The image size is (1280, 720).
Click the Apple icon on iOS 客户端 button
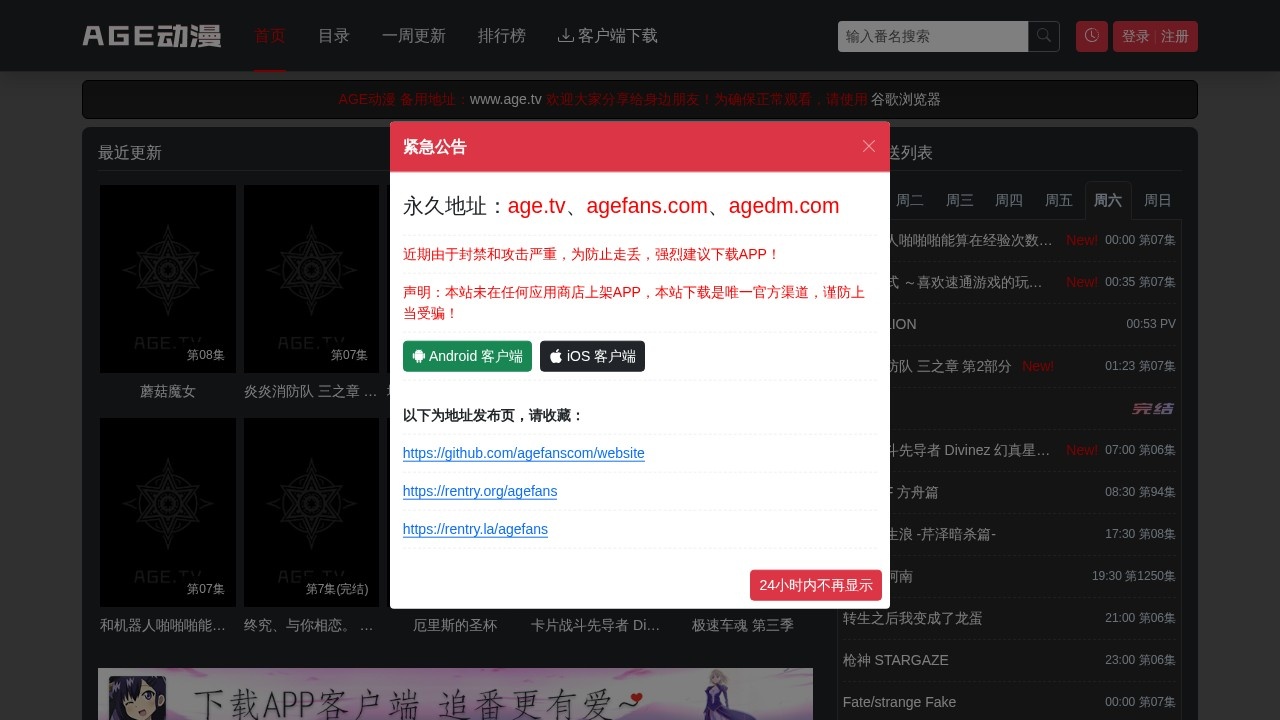(556, 356)
